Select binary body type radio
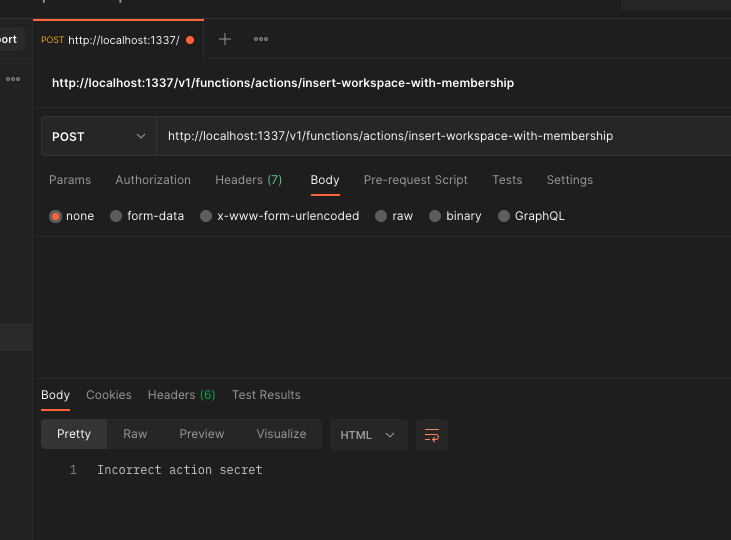731x540 pixels. (x=435, y=216)
